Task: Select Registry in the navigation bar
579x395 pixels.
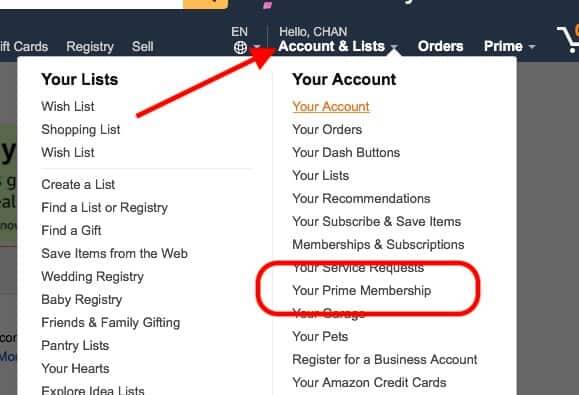Action: point(90,47)
